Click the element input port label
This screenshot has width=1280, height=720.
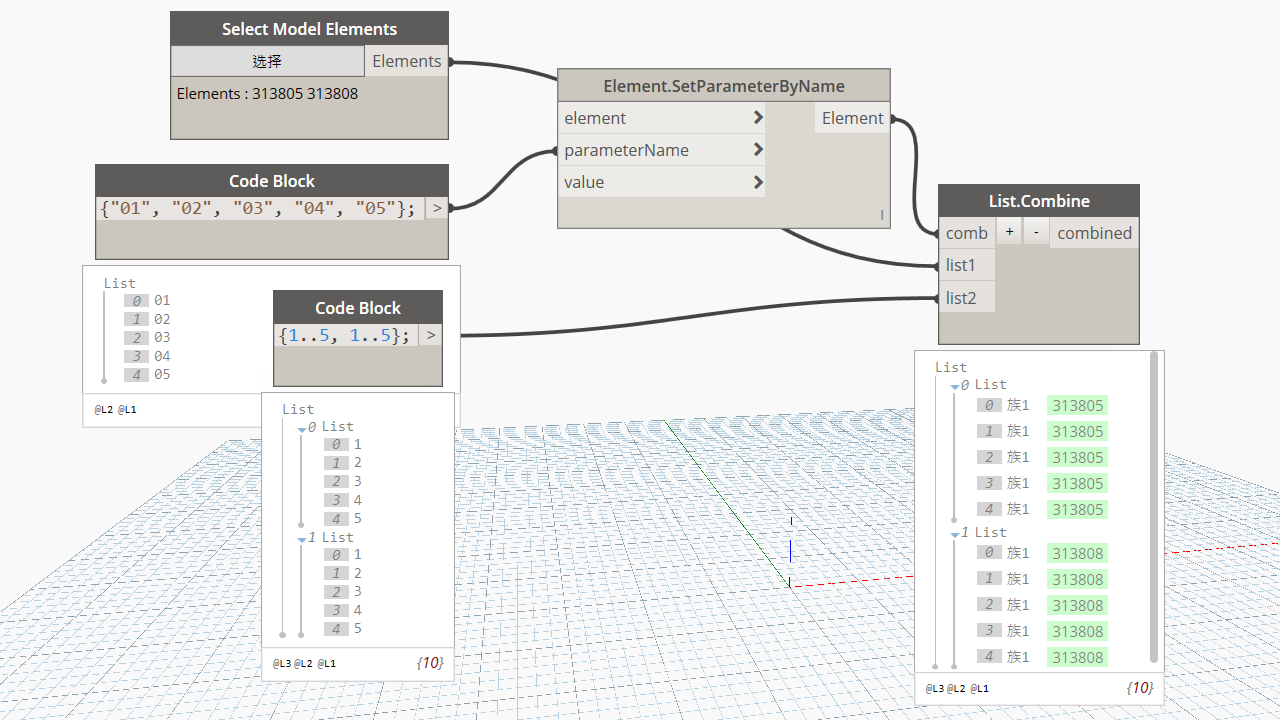pos(595,118)
